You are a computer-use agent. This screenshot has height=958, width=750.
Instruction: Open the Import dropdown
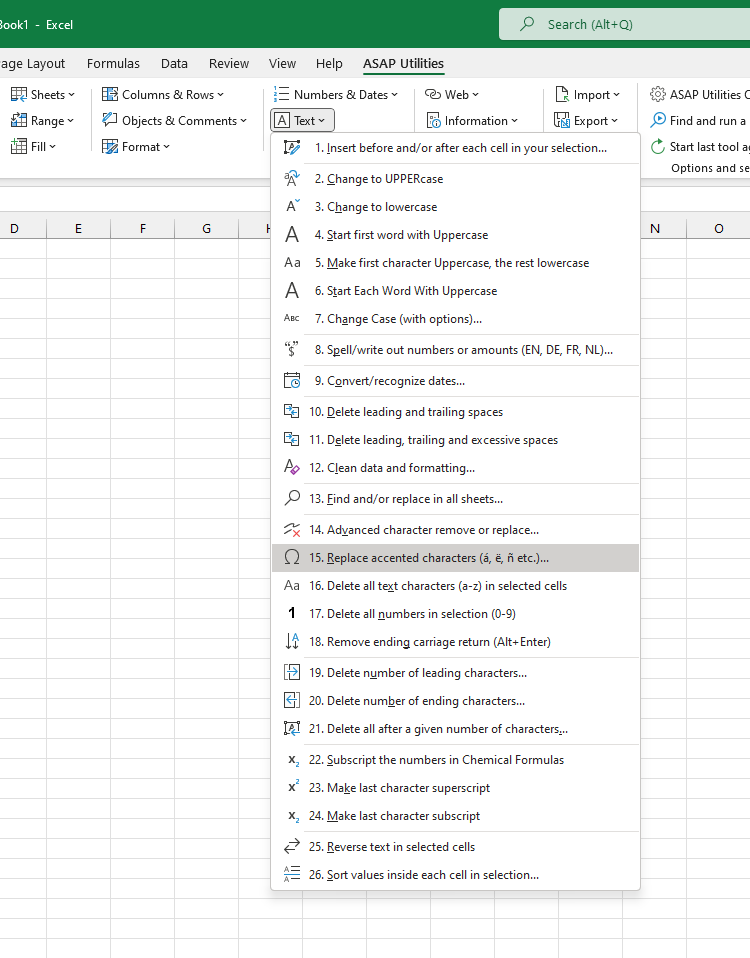tap(587, 95)
